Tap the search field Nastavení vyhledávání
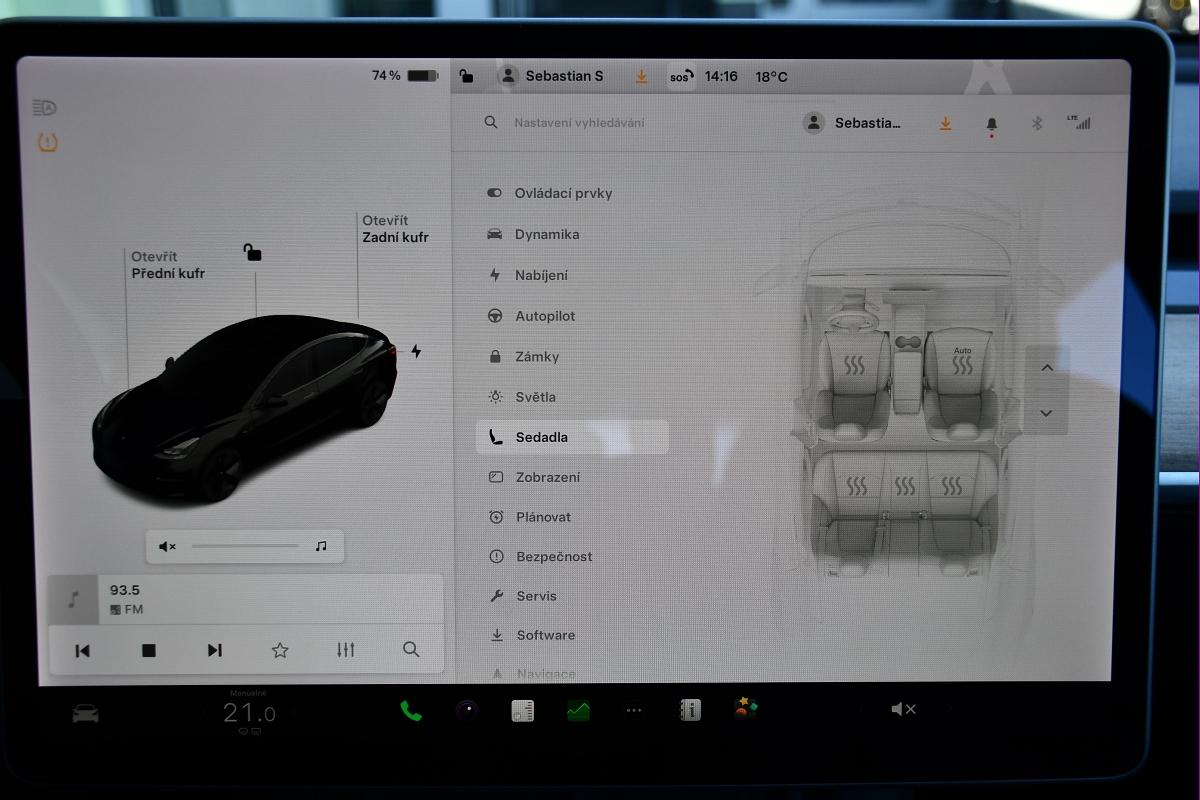The width and height of the screenshot is (1200, 800). [x=579, y=122]
